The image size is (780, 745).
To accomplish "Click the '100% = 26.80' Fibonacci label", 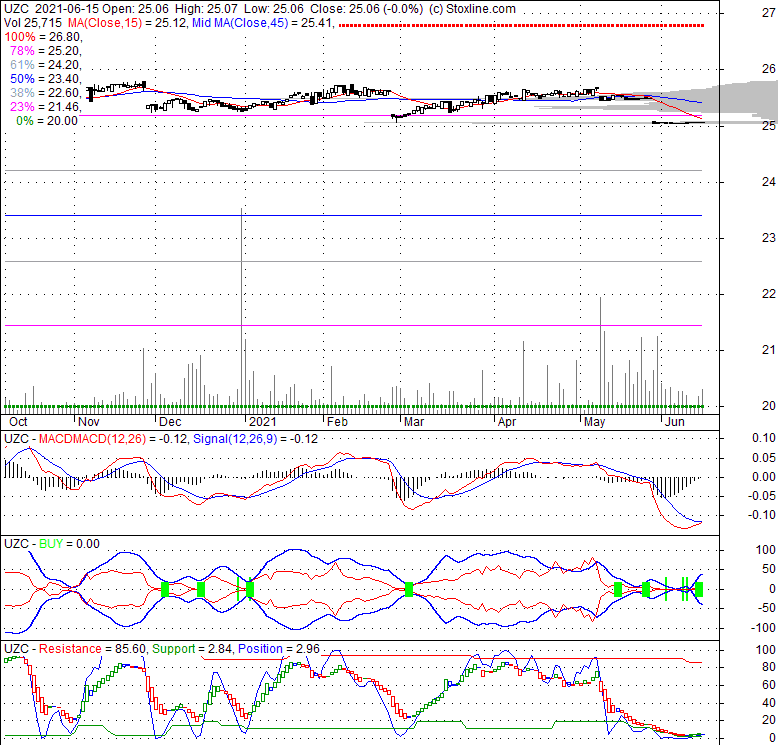I will pyautogui.click(x=42, y=37).
